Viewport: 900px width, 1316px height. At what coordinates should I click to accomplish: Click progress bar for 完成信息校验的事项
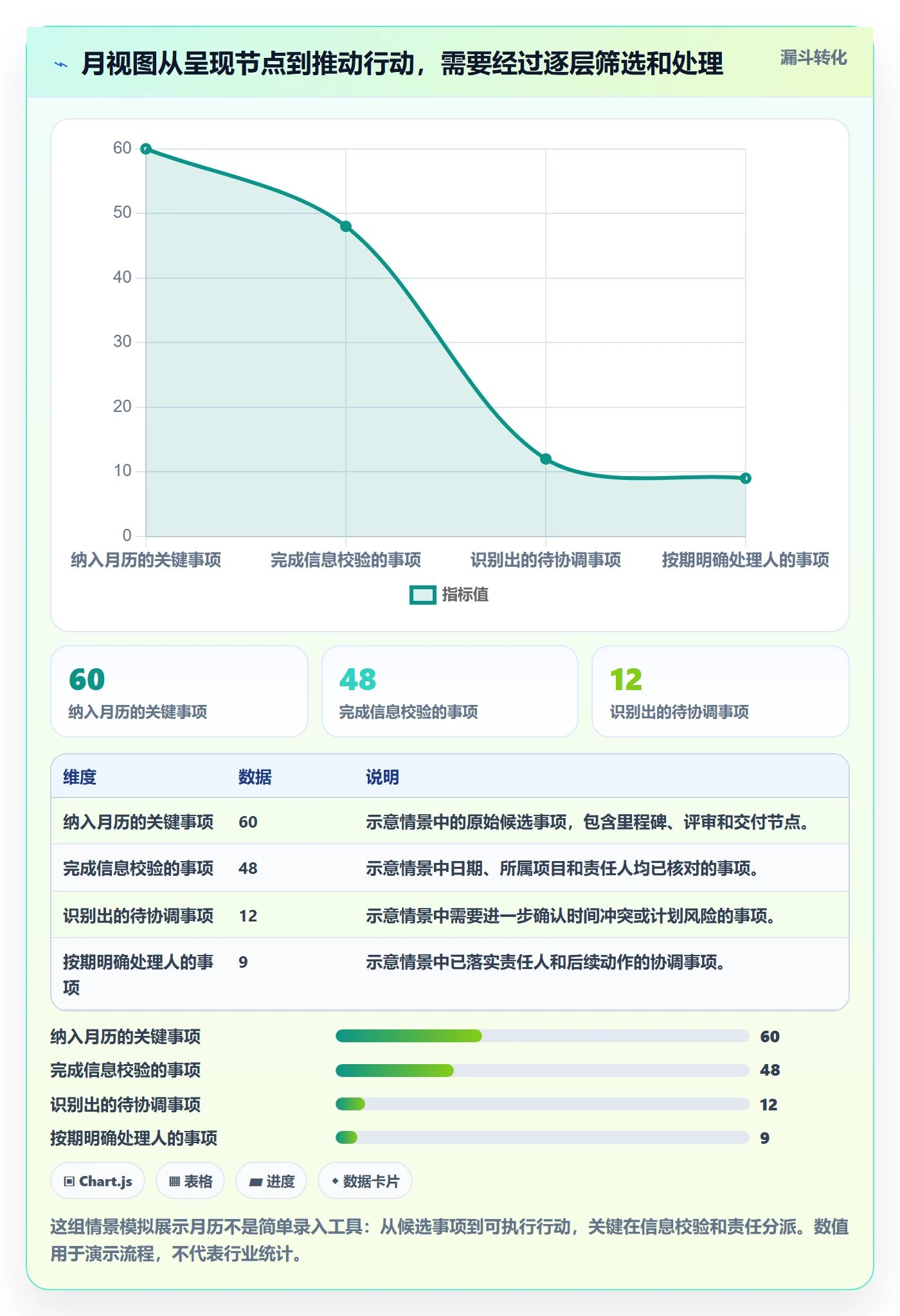point(543,1071)
